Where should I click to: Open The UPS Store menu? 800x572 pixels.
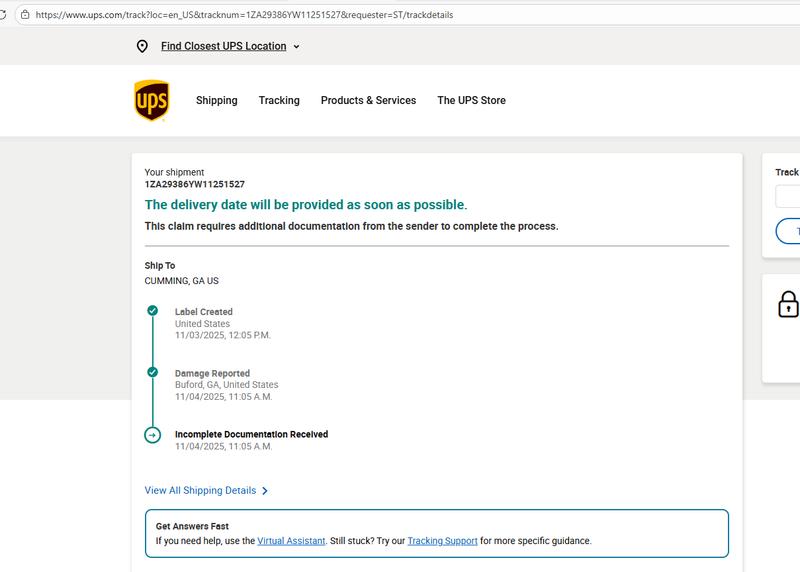click(471, 101)
